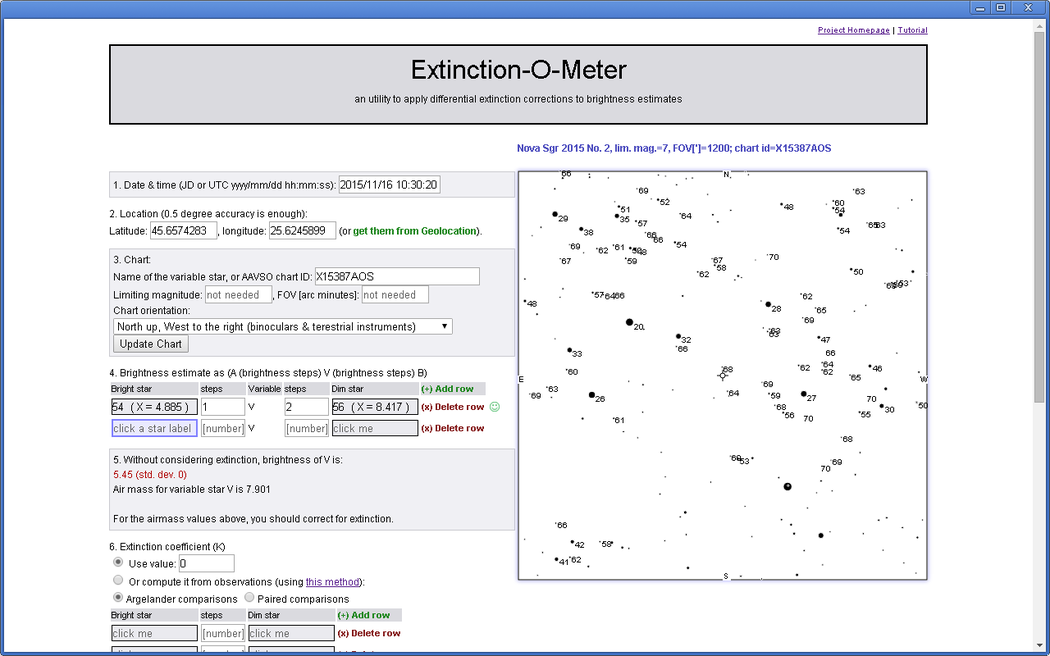Choose Or compute it from observations option
The height and width of the screenshot is (656, 1050).
pyautogui.click(x=118, y=581)
